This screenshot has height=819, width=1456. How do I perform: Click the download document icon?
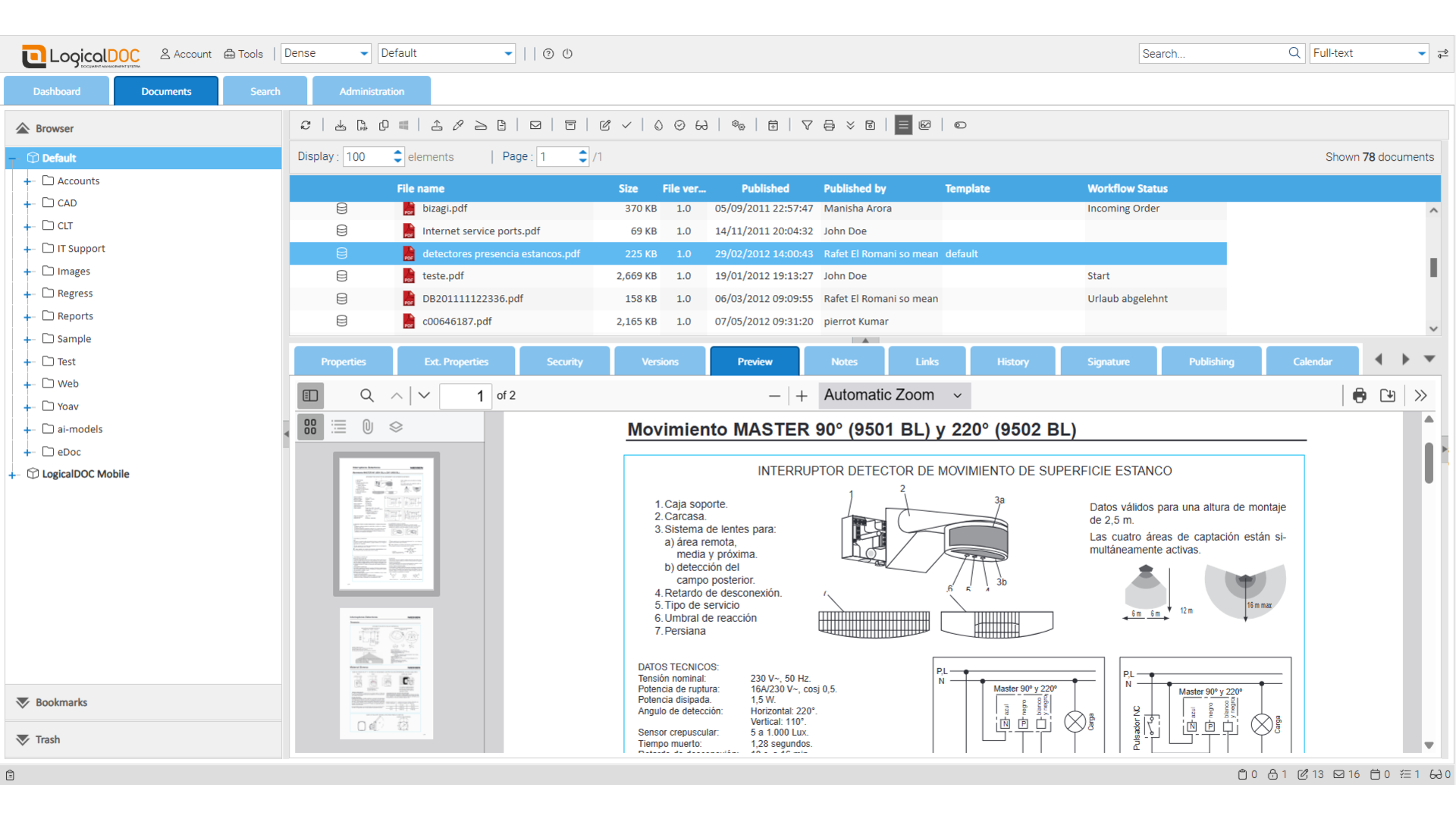click(x=340, y=125)
